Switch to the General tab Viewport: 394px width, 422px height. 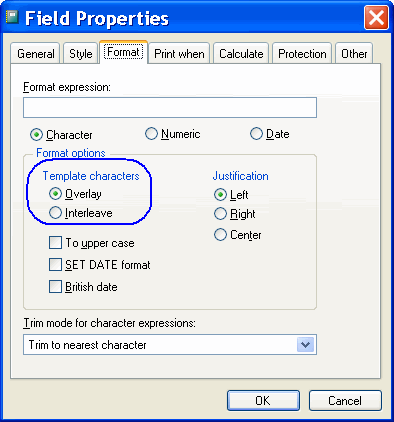[35, 54]
